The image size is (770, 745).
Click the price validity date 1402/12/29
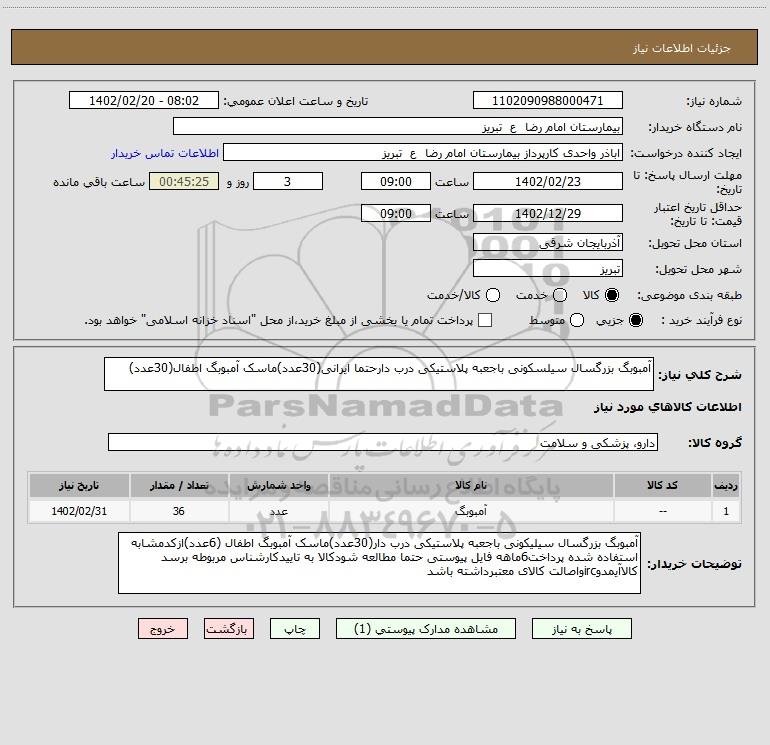[x=548, y=213]
